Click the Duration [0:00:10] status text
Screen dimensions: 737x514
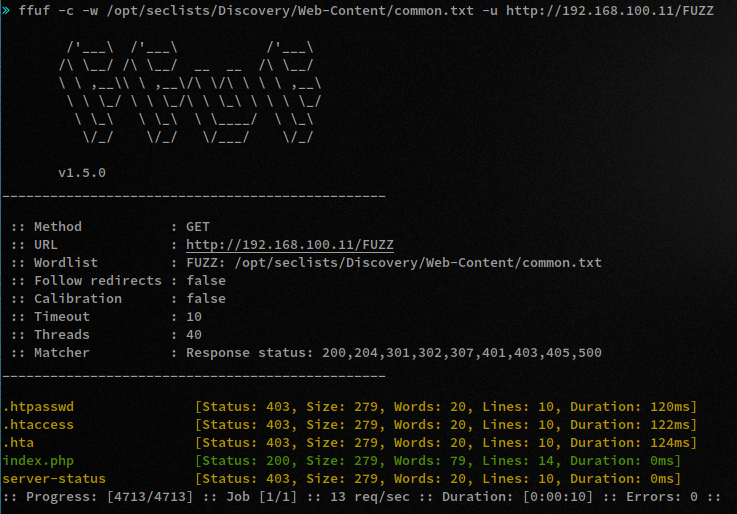tap(517, 497)
